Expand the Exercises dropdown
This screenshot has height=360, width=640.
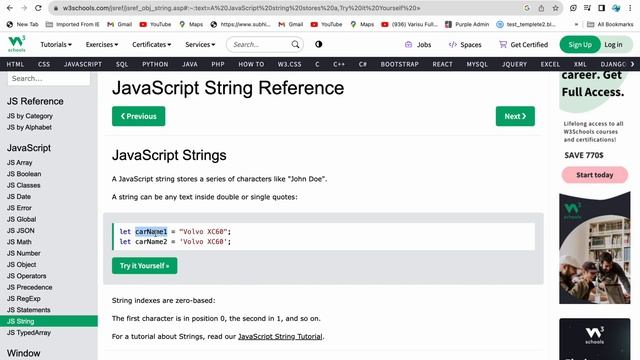(x=102, y=44)
